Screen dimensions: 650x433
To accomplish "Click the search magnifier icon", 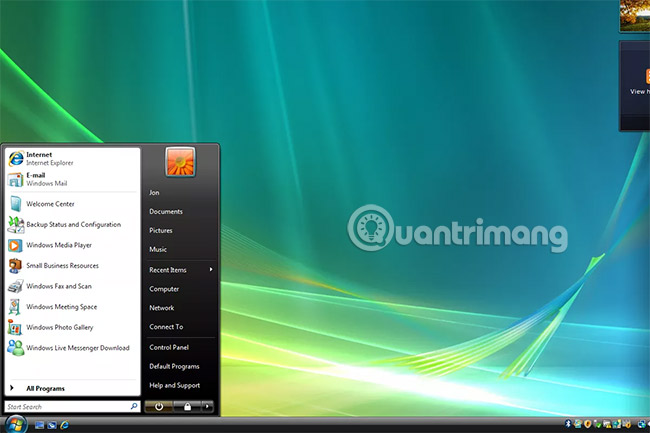I will 134,406.
